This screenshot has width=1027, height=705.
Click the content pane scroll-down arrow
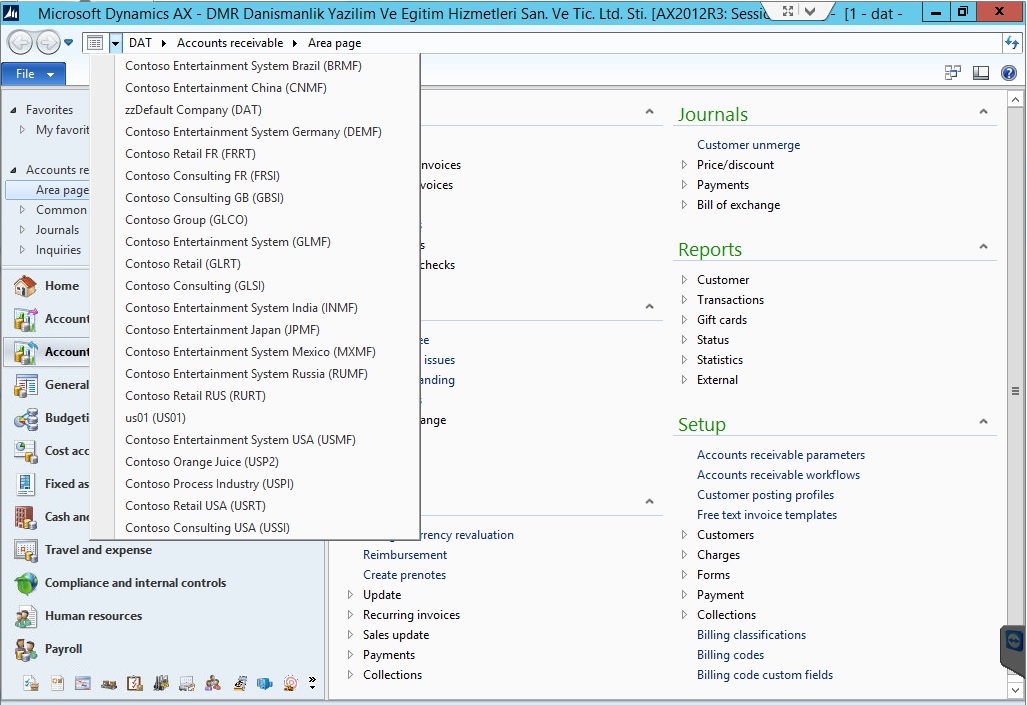[x=1015, y=689]
